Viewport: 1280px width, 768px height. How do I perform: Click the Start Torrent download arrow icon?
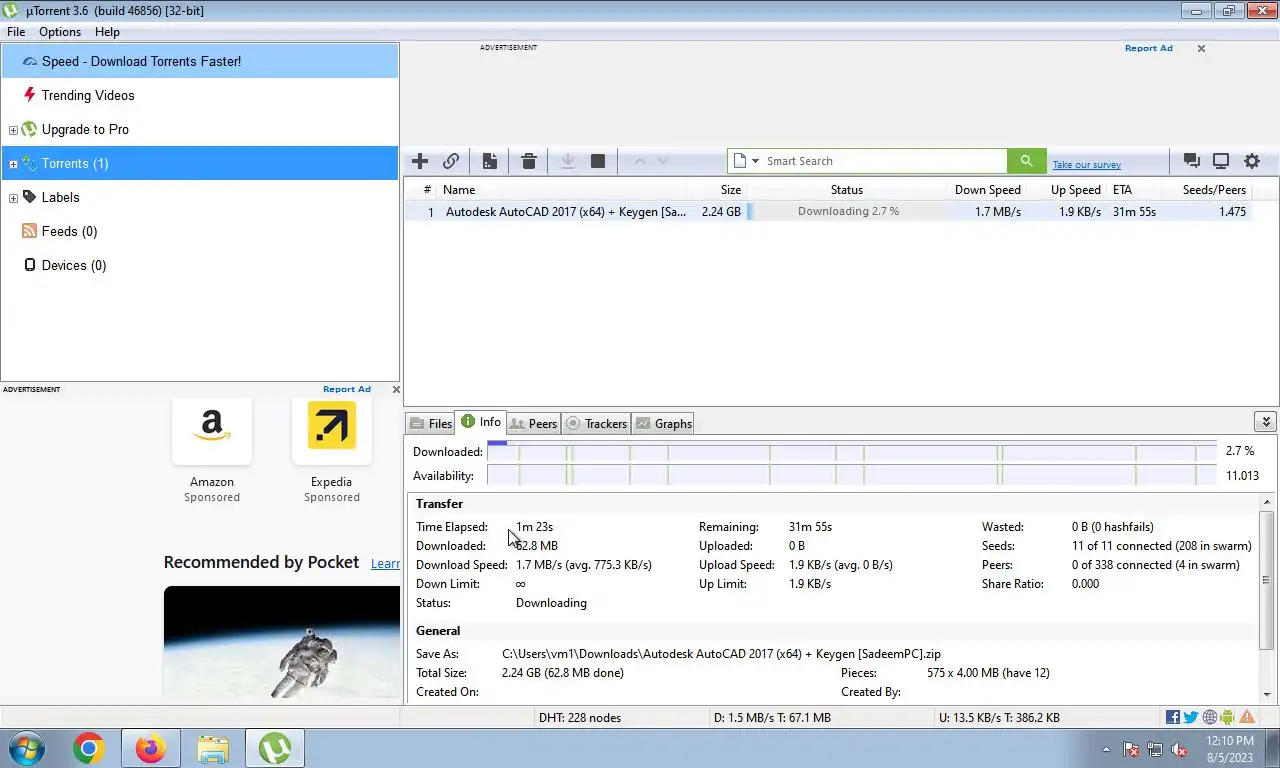click(x=568, y=161)
